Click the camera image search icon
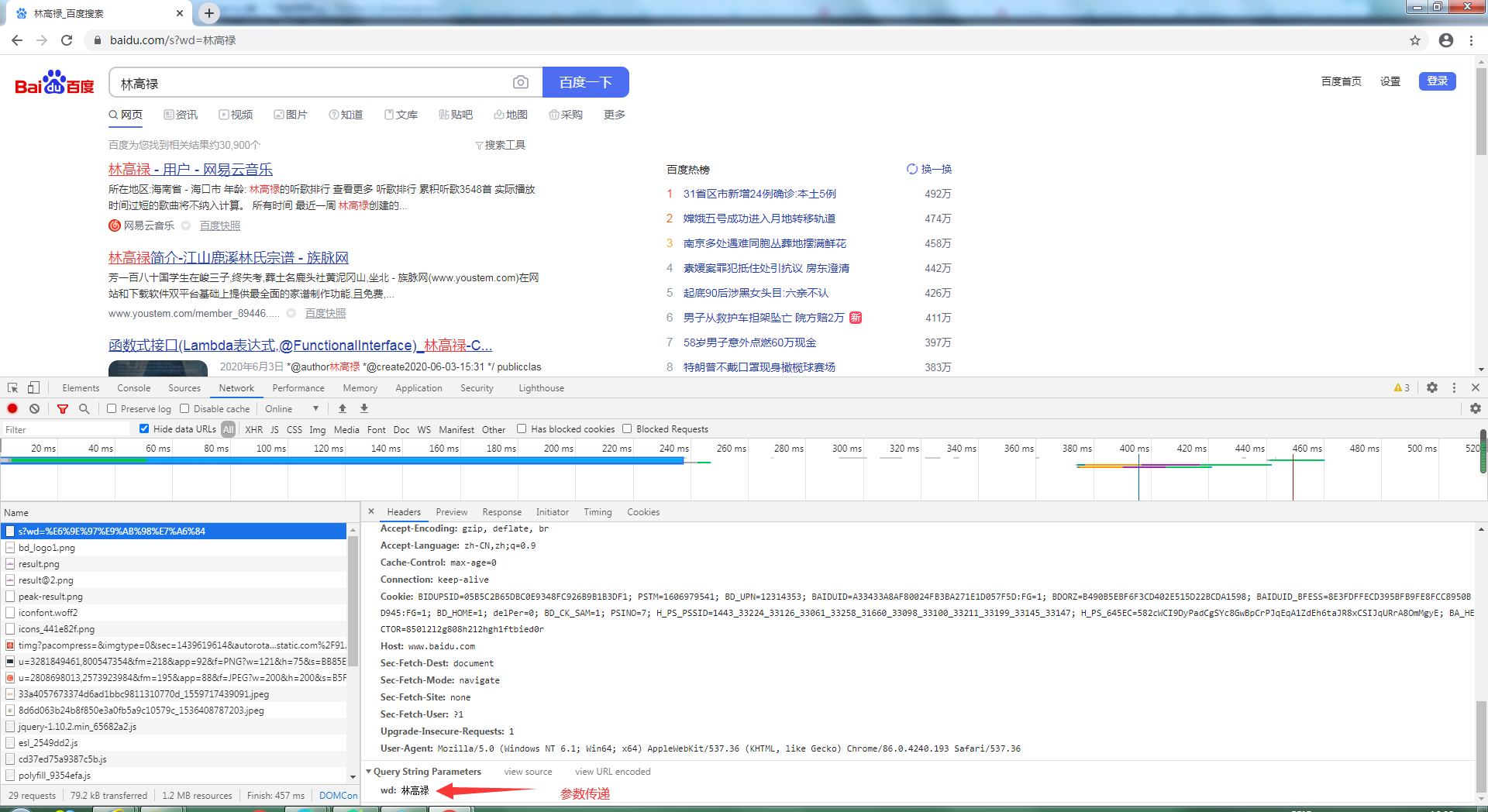This screenshot has height=812, width=1488. pyautogui.click(x=521, y=82)
